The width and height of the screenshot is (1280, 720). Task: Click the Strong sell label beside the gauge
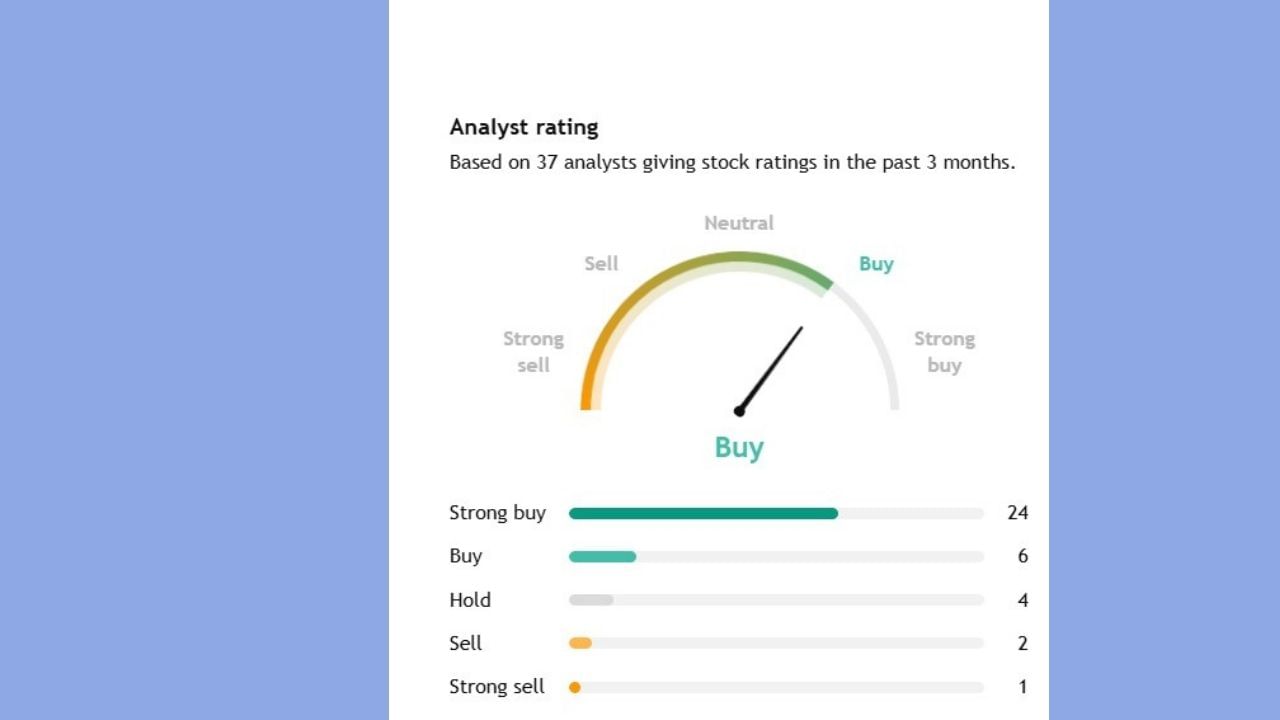tap(534, 352)
